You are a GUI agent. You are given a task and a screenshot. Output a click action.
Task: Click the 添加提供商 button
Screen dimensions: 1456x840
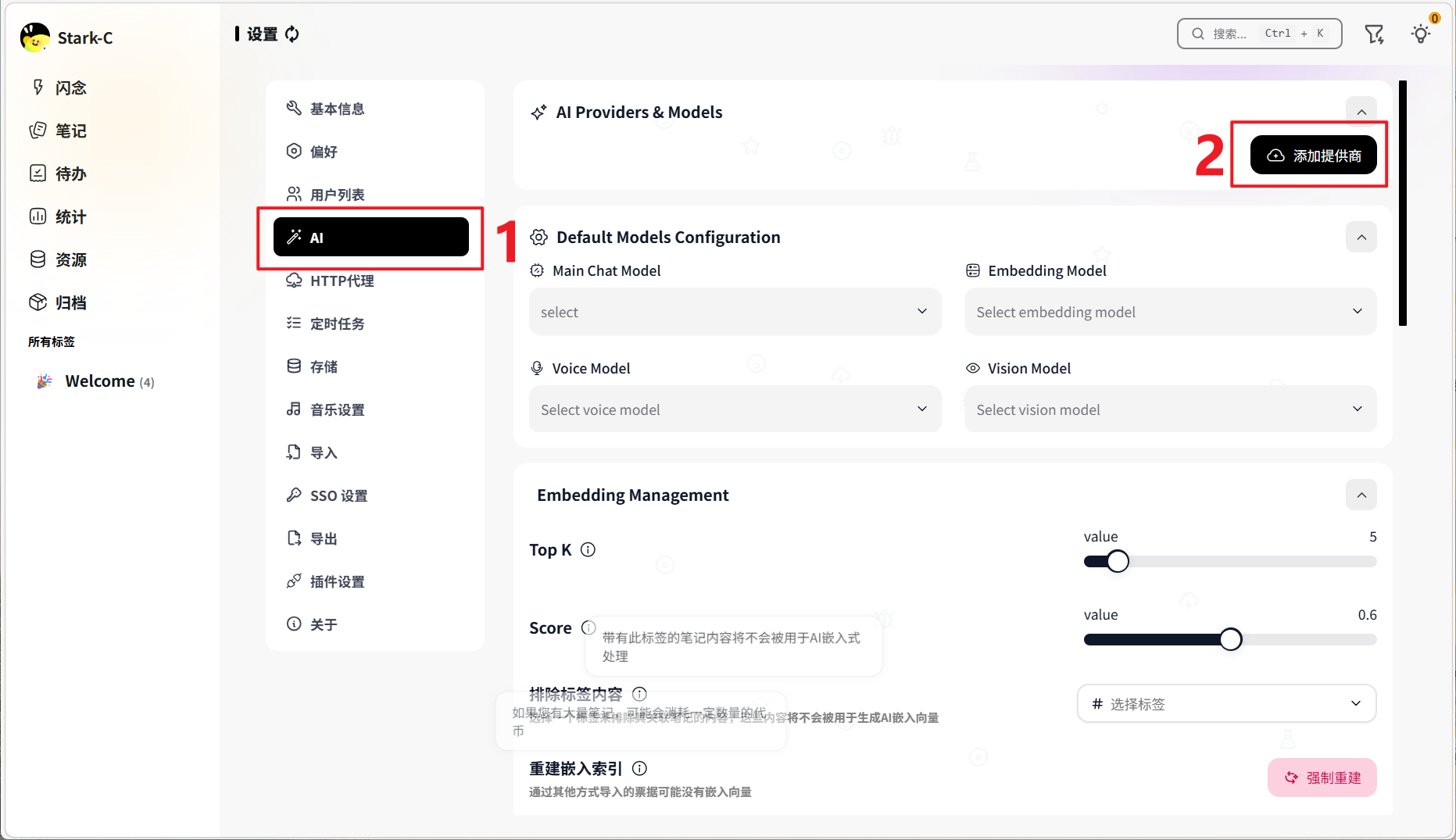(1313, 155)
